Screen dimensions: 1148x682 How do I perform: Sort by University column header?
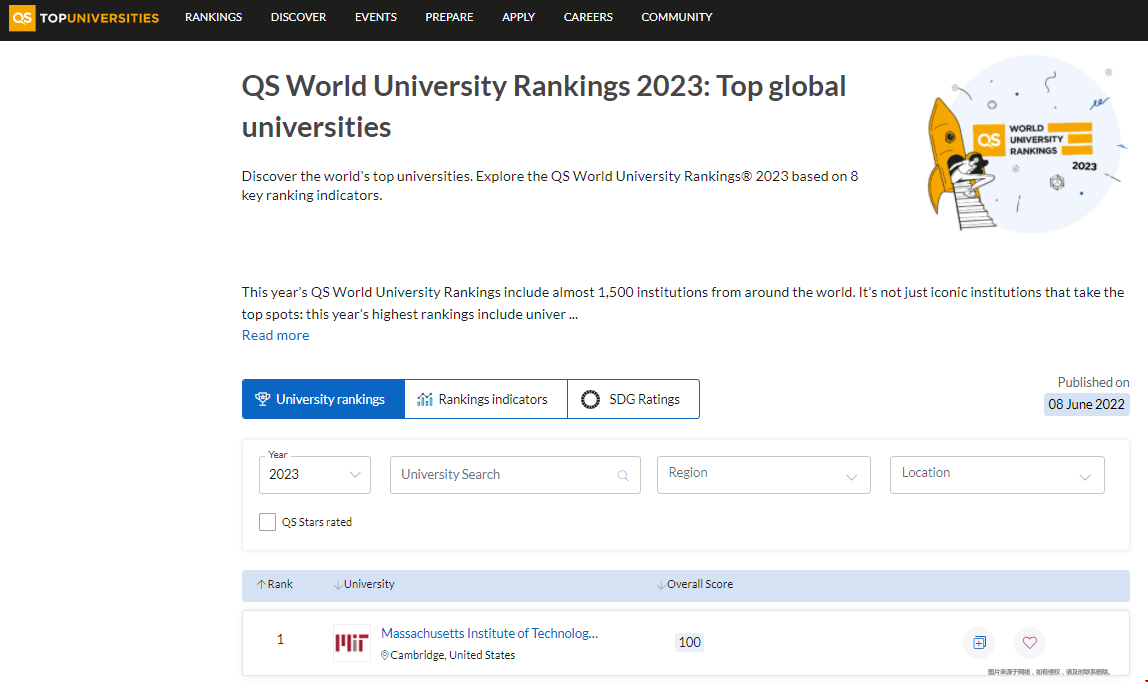(x=364, y=584)
